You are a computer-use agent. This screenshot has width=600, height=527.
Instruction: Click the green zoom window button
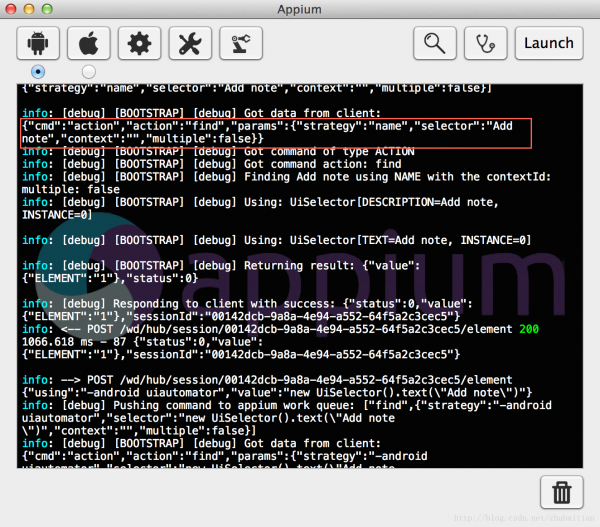click(x=47, y=9)
